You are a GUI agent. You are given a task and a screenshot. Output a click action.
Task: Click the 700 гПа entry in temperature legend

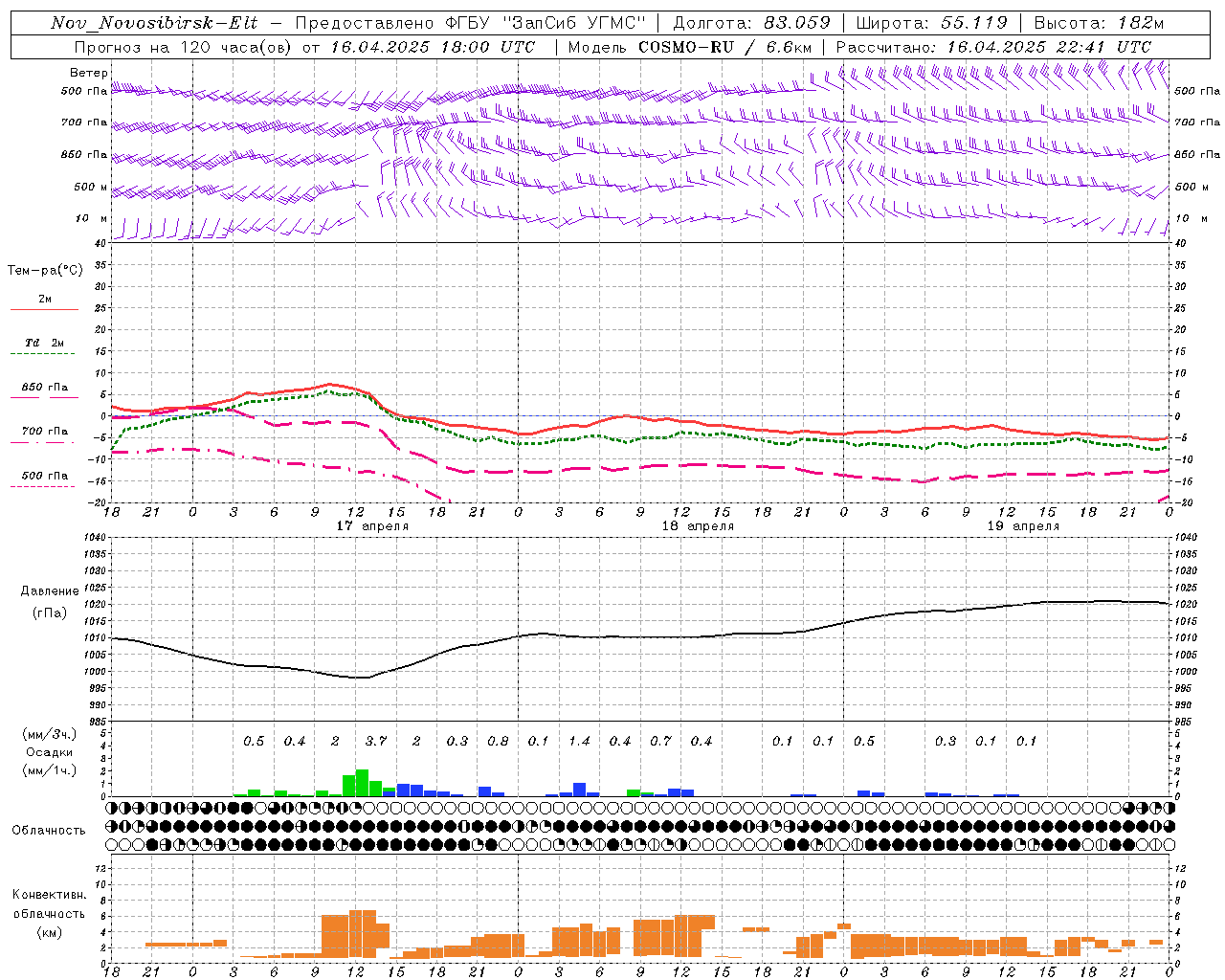(x=45, y=432)
